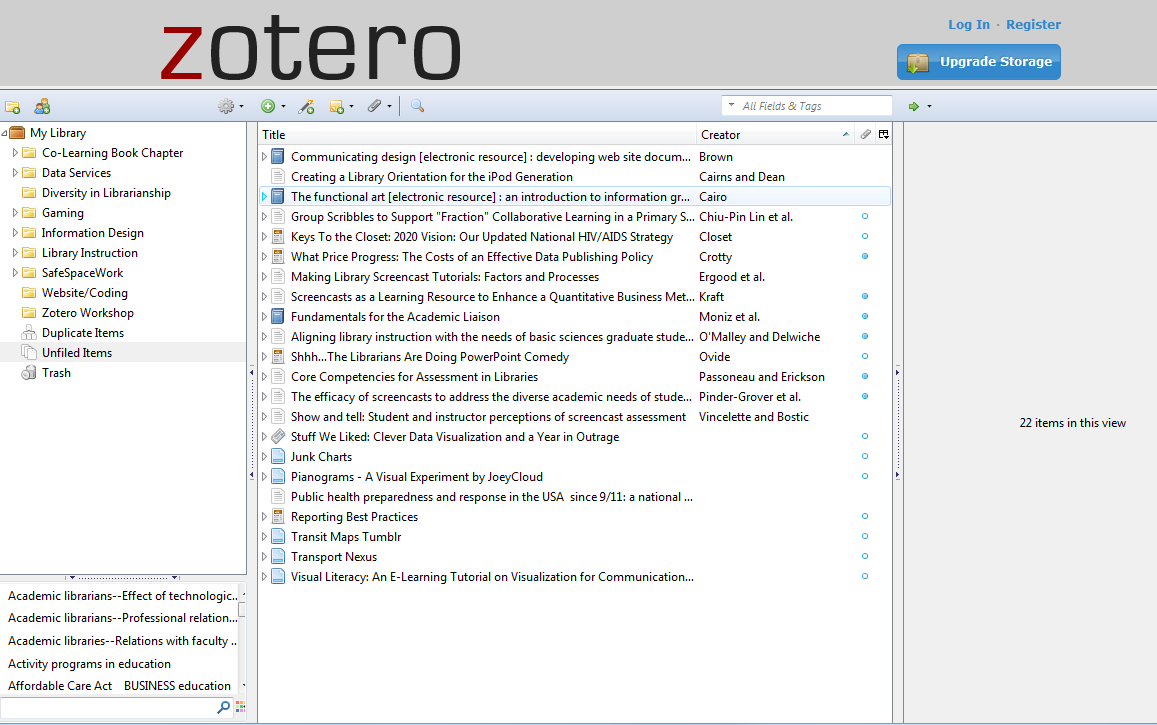The width and height of the screenshot is (1157, 725).
Task: Sort items by the Title column header
Action: tap(400, 134)
